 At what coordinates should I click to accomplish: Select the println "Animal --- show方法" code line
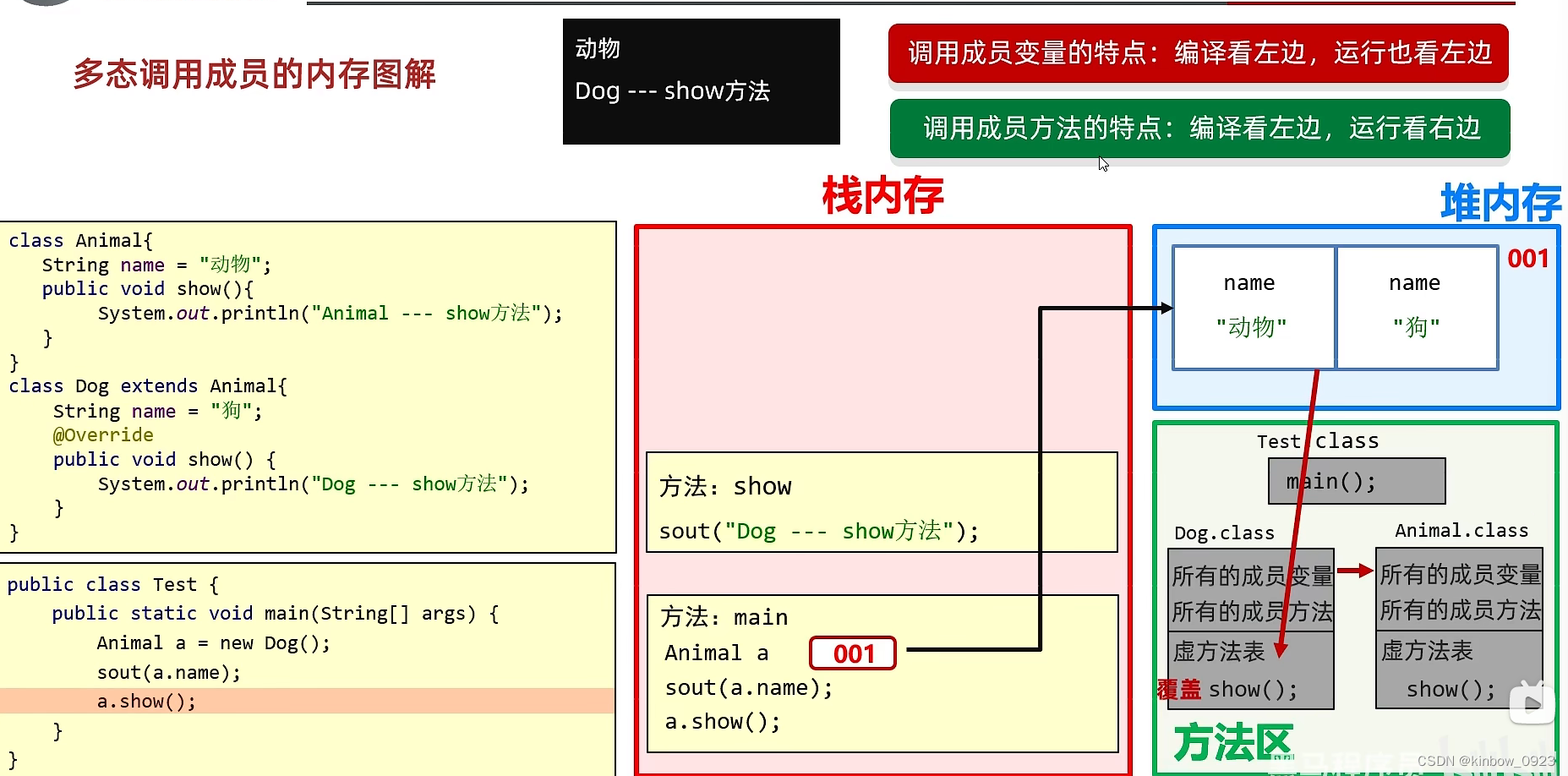(331, 314)
